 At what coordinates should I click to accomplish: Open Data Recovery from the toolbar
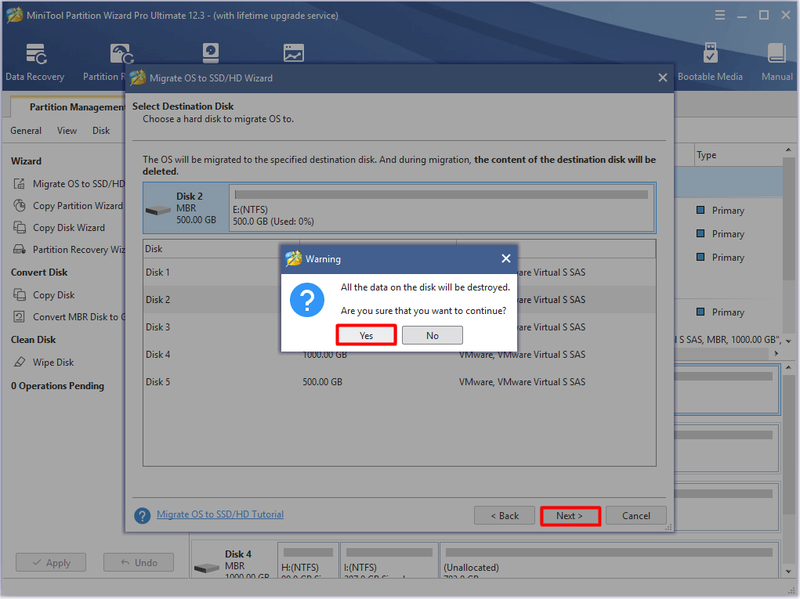click(35, 62)
